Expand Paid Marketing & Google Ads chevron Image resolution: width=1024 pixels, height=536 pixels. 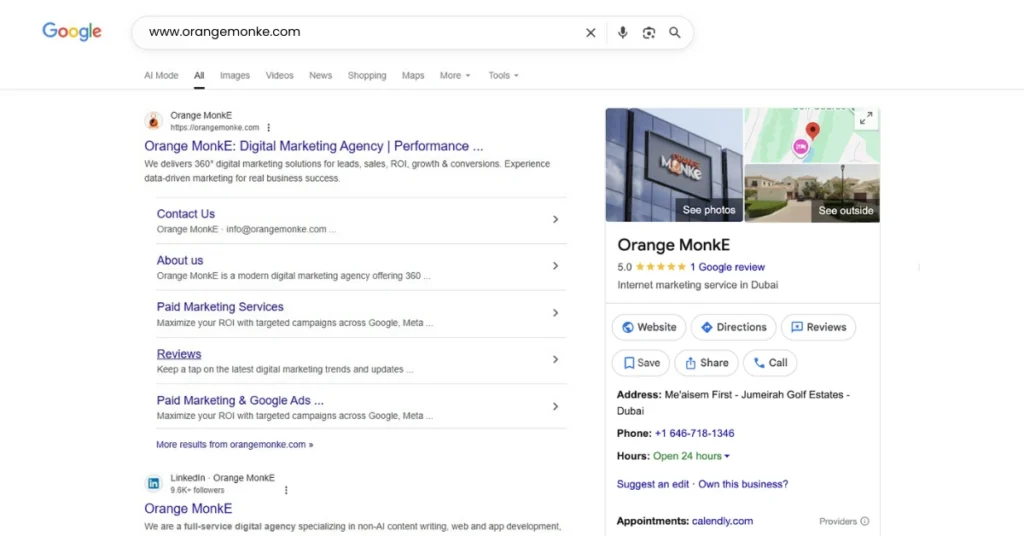[555, 406]
